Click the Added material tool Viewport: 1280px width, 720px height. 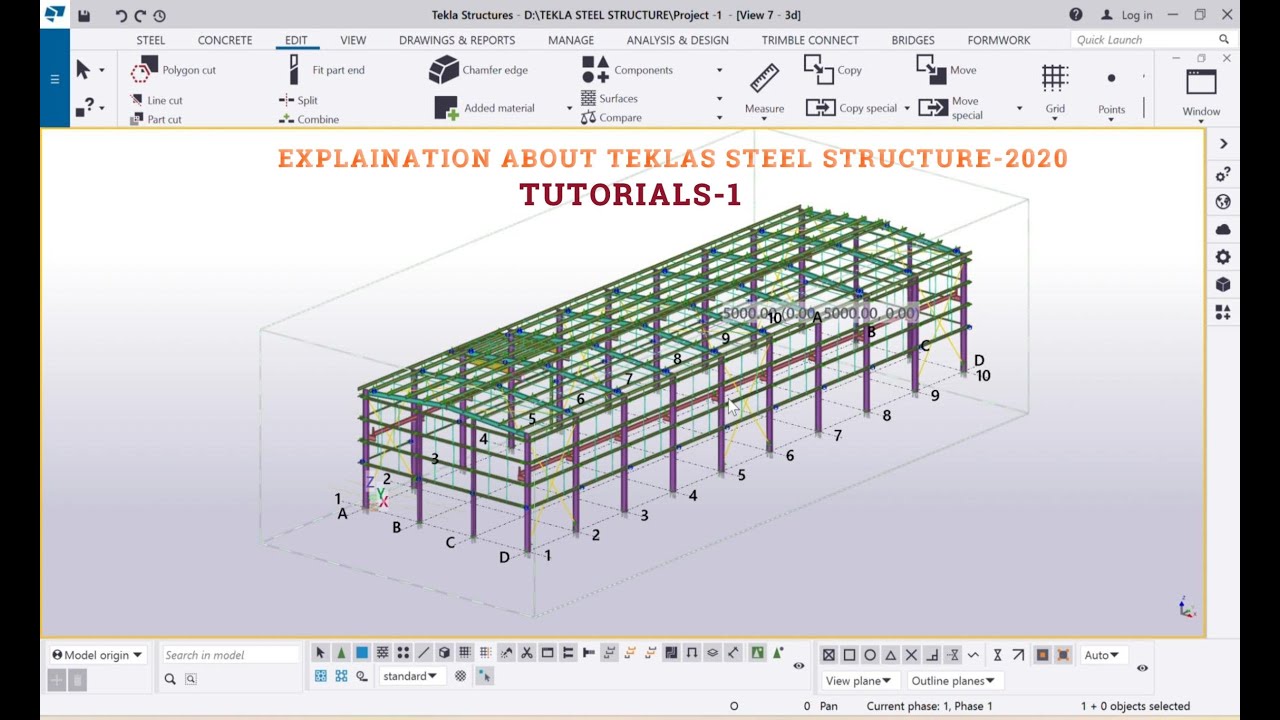click(x=485, y=108)
